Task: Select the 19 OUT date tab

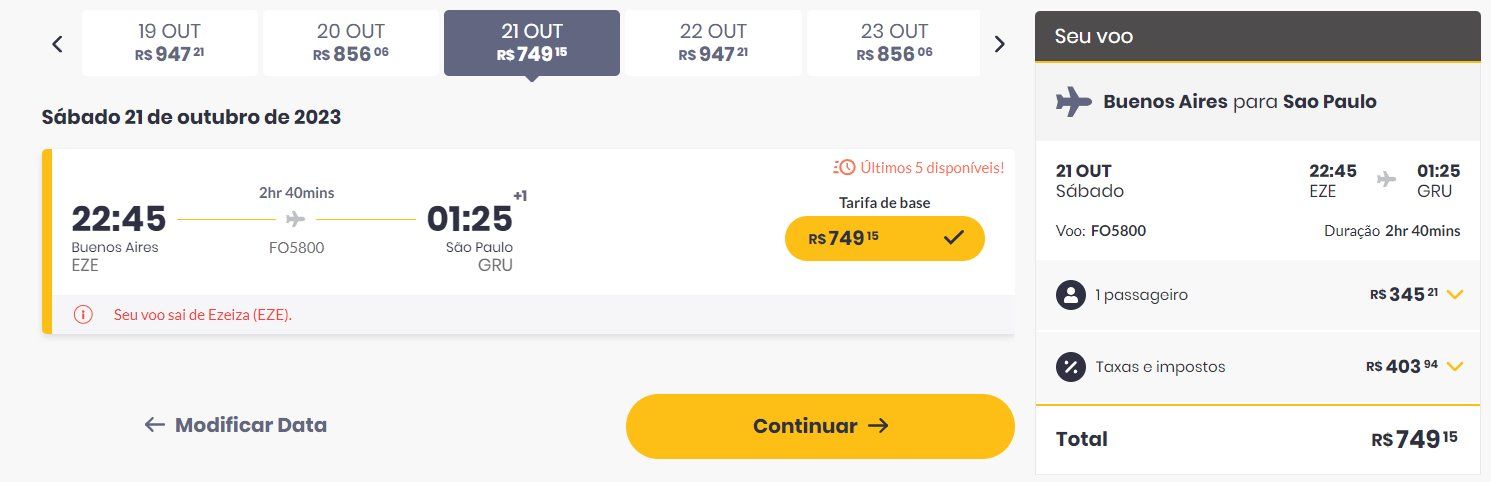Action: coord(170,43)
